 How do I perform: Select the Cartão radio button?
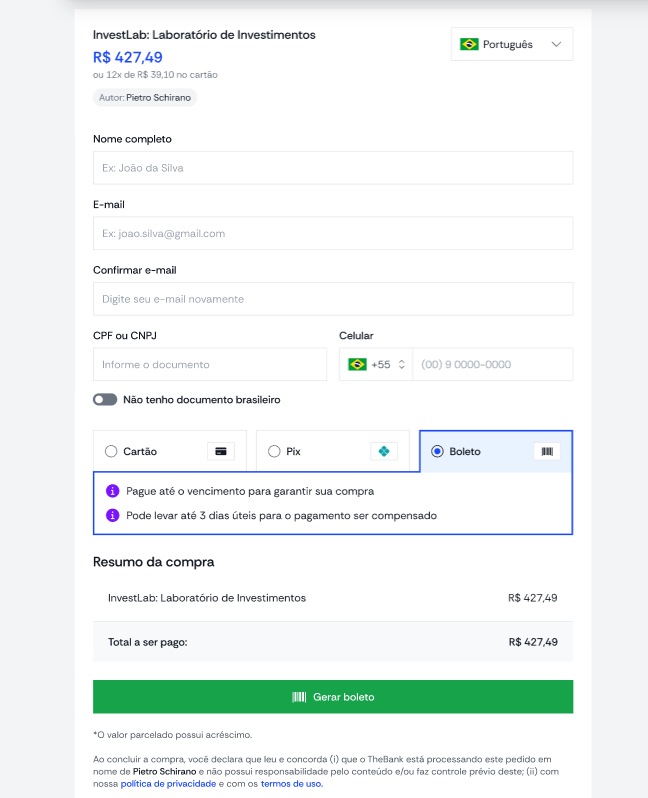[111, 451]
